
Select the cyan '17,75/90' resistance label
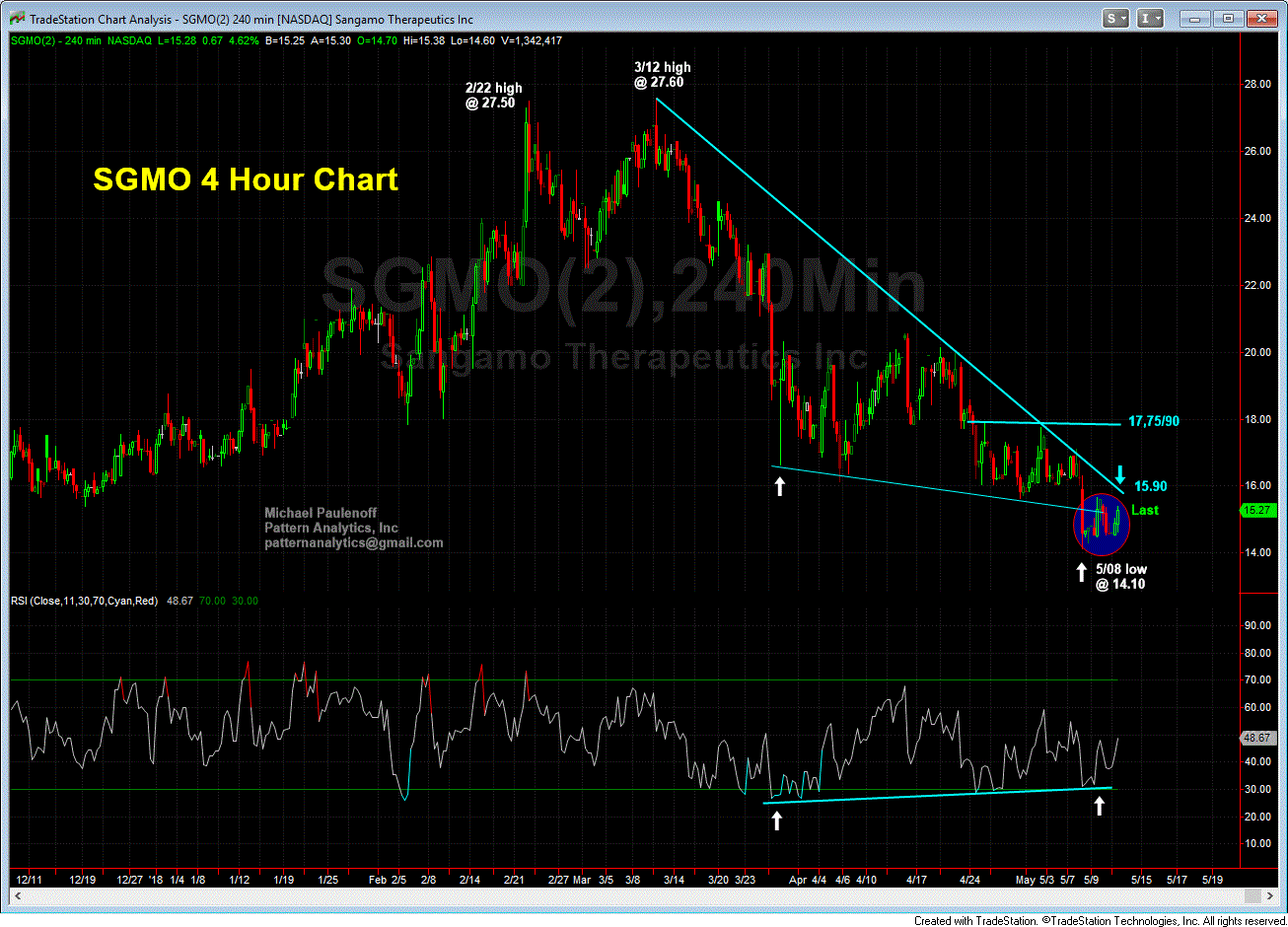(1154, 421)
